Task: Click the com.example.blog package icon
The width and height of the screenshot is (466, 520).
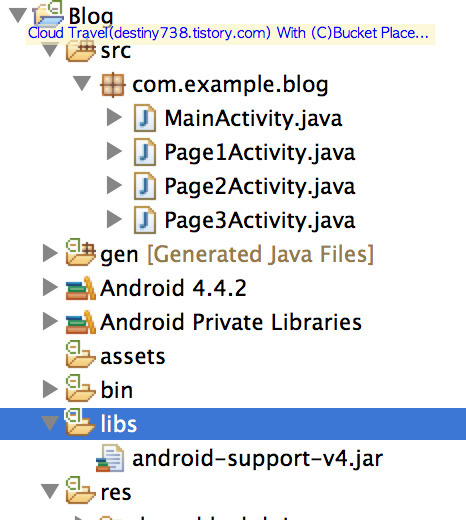Action: (113, 85)
